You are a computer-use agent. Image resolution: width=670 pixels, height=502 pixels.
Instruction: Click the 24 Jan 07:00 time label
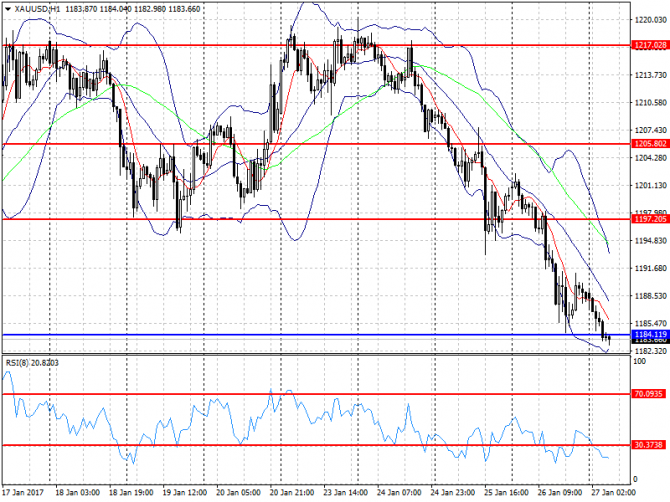(401, 493)
